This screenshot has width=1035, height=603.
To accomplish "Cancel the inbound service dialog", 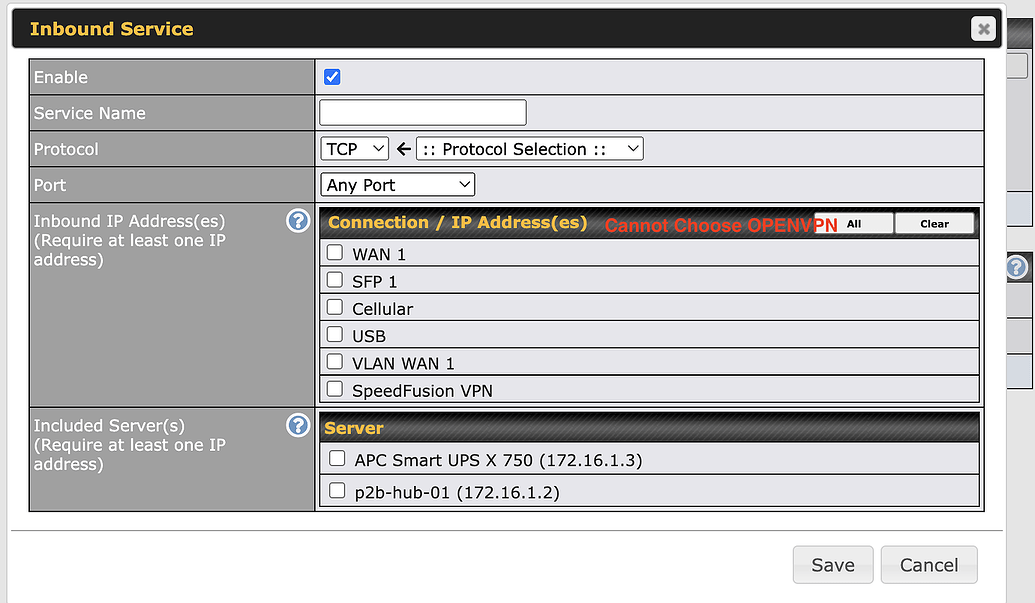I will [929, 565].
